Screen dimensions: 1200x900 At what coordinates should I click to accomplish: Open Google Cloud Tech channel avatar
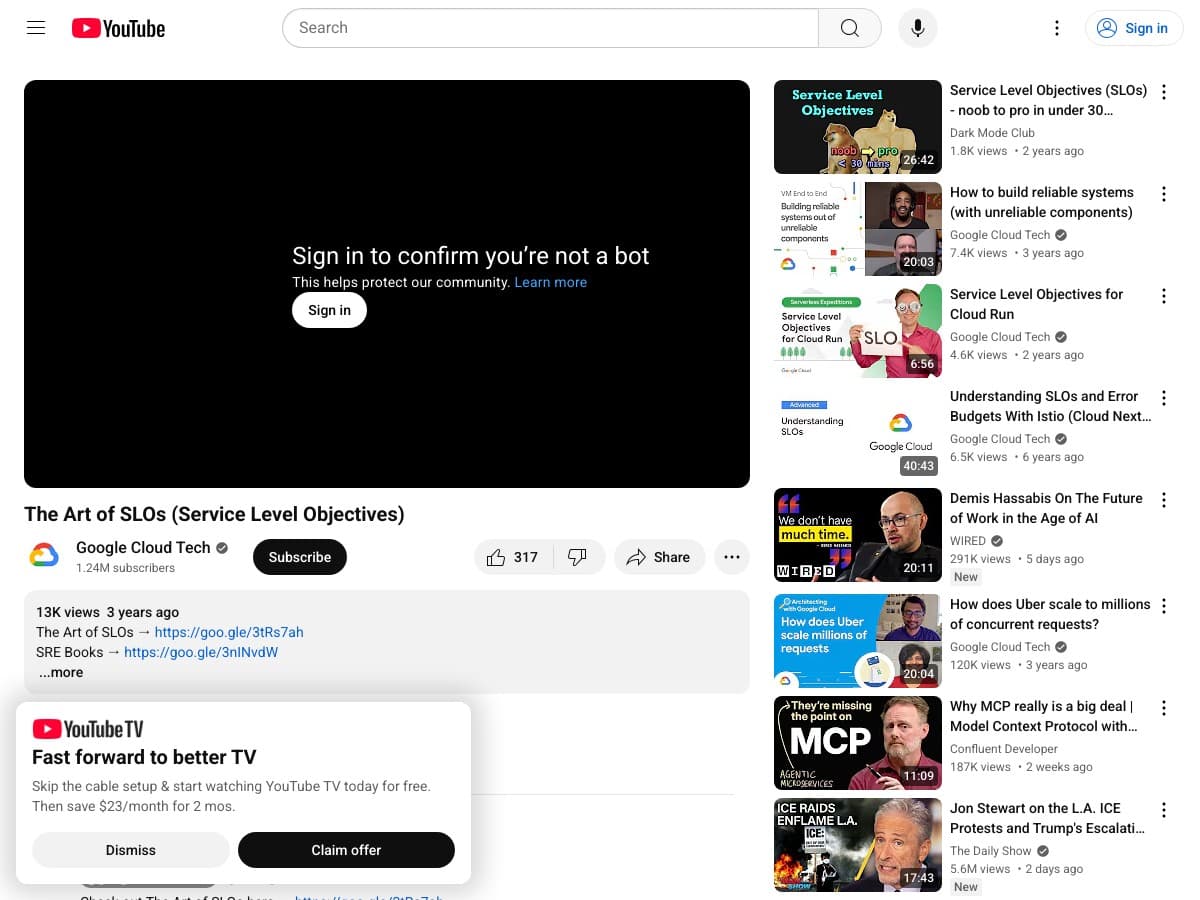pyautogui.click(x=44, y=556)
